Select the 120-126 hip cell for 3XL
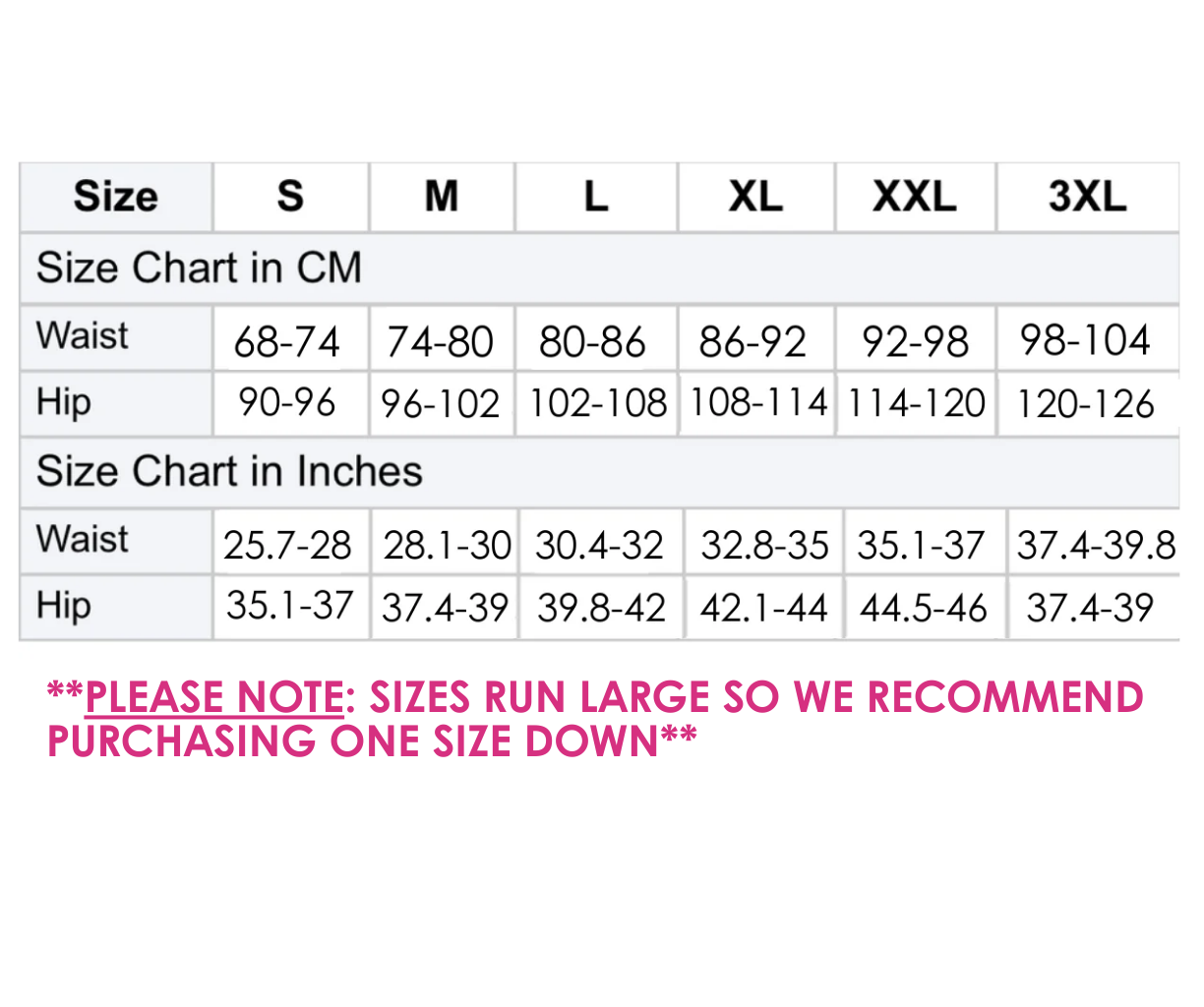The image size is (1204, 1007). 1085,404
